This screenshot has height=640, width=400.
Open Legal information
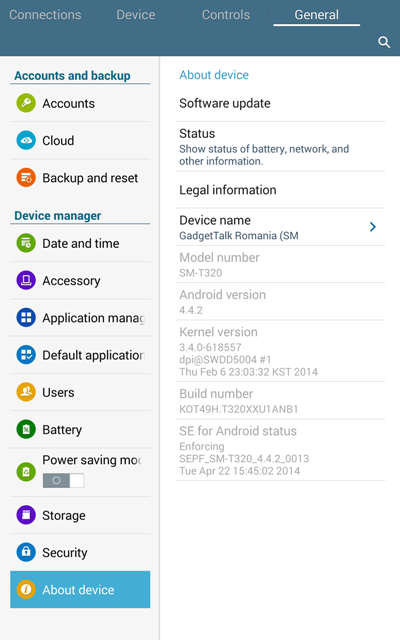pyautogui.click(x=280, y=190)
